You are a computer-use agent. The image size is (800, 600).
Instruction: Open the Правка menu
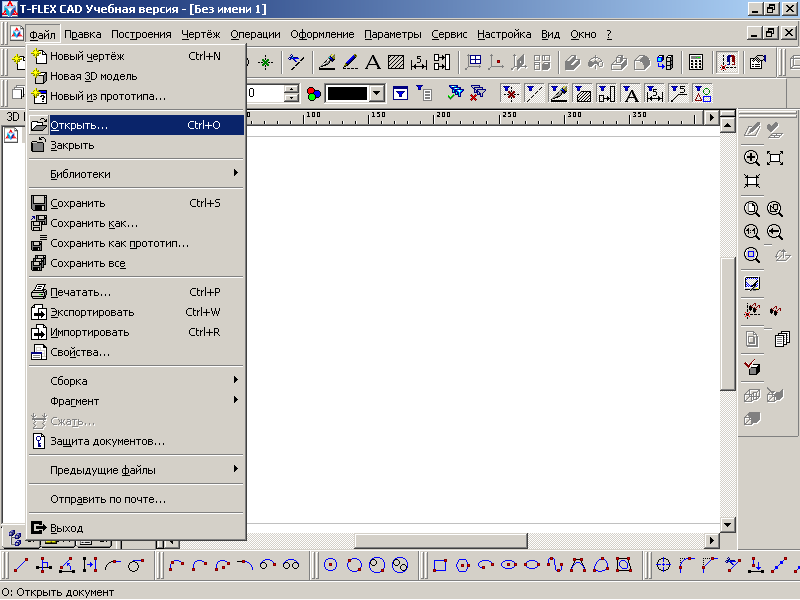coord(83,34)
